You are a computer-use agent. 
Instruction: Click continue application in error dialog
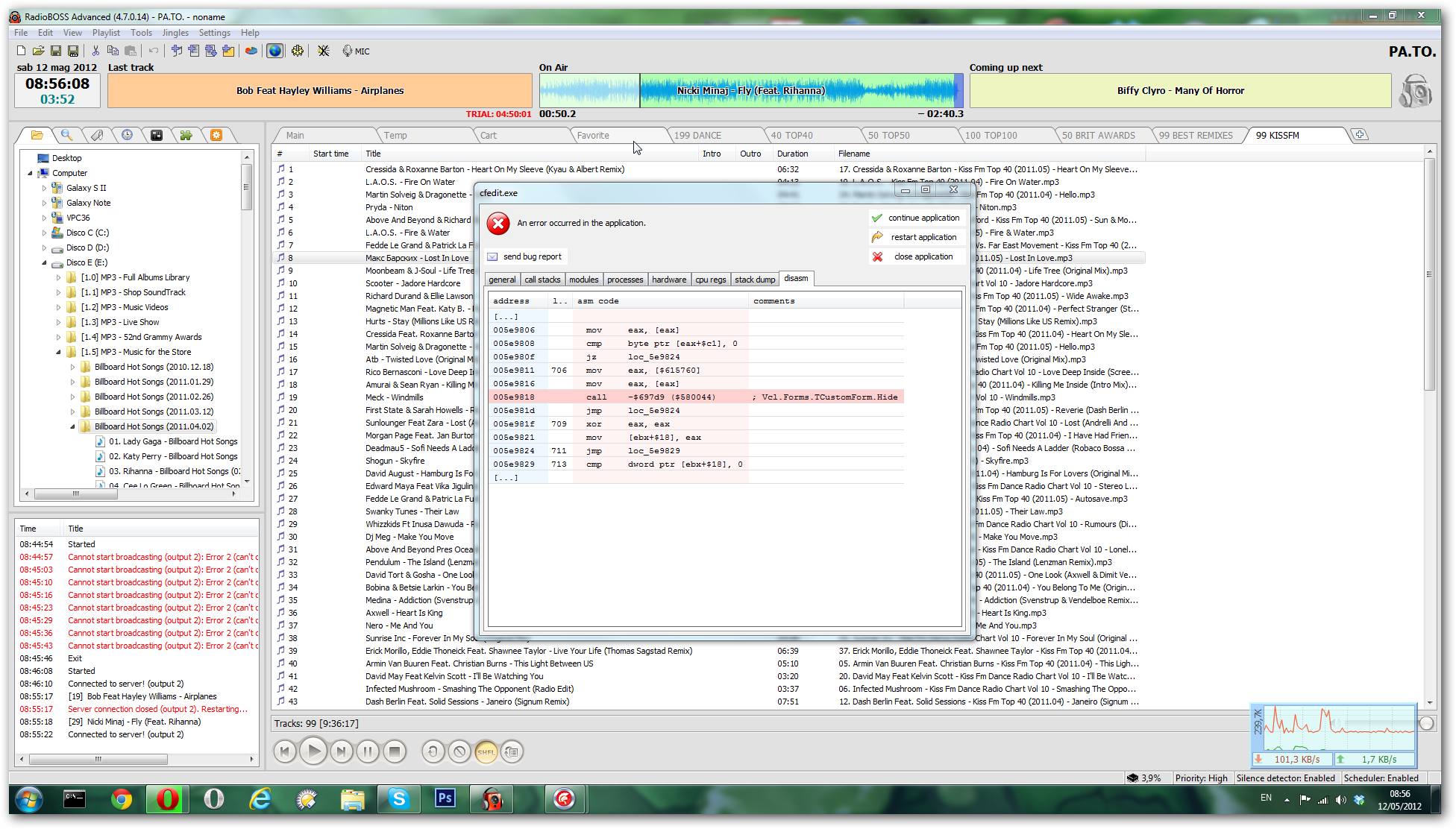pyautogui.click(x=917, y=218)
